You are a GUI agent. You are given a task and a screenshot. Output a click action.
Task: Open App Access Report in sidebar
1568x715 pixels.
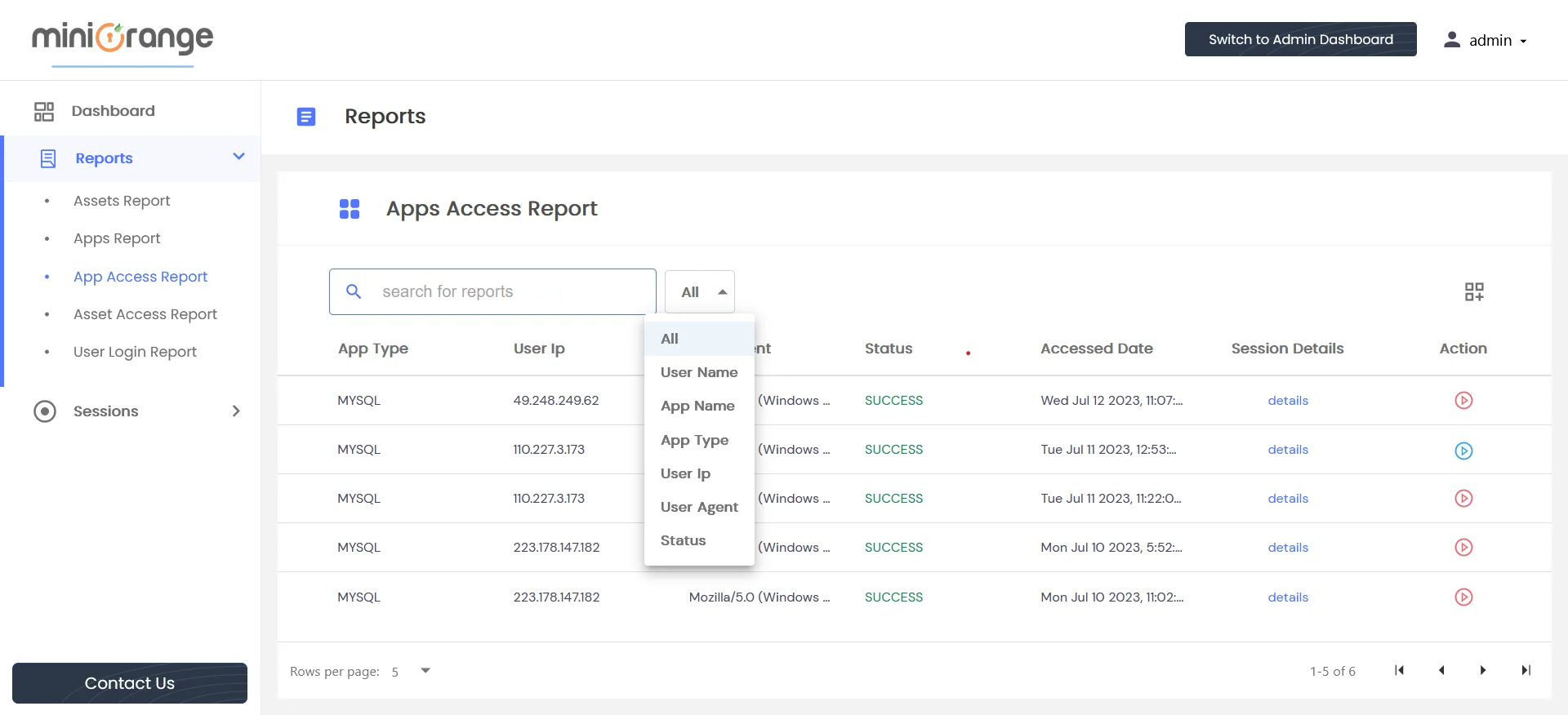(x=140, y=277)
